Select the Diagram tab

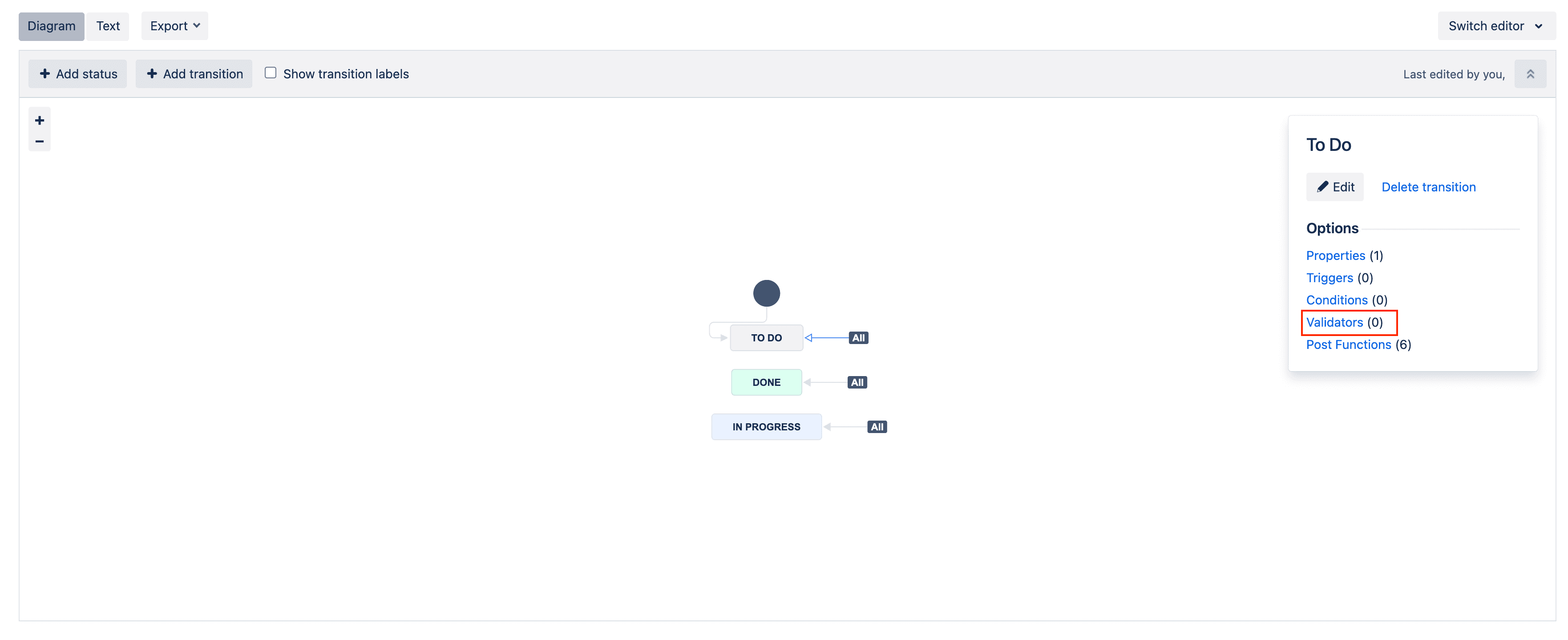coord(51,25)
